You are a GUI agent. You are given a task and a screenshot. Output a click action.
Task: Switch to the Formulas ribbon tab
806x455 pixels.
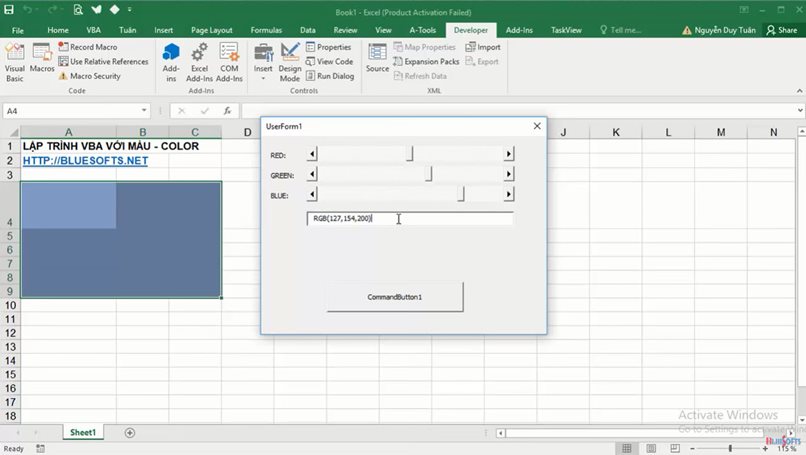(265, 30)
